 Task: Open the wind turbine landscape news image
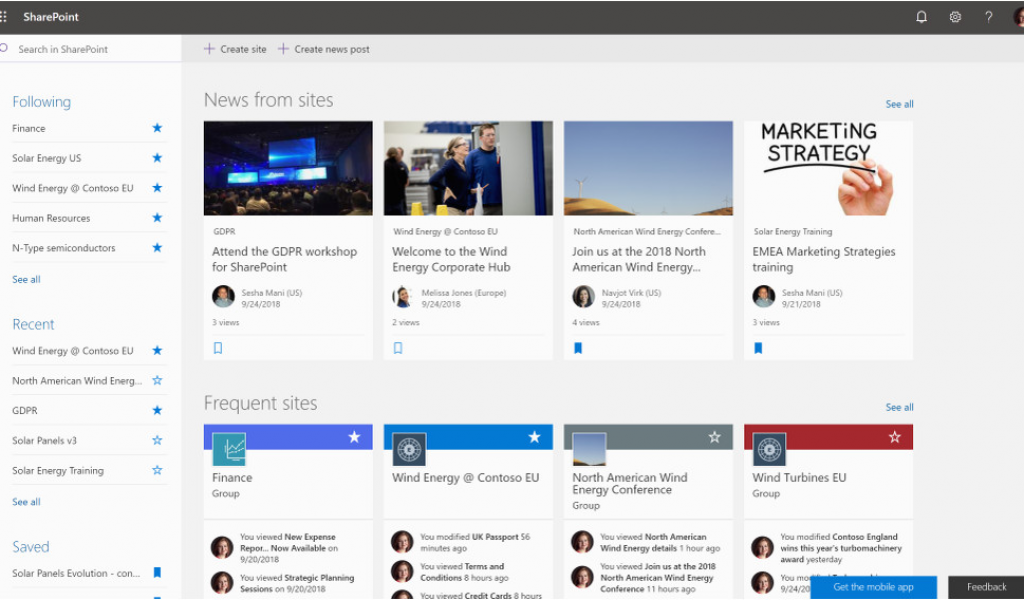(648, 168)
